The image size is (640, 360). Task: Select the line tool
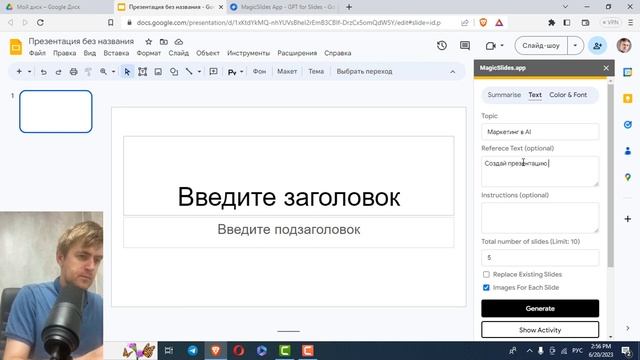tap(189, 71)
